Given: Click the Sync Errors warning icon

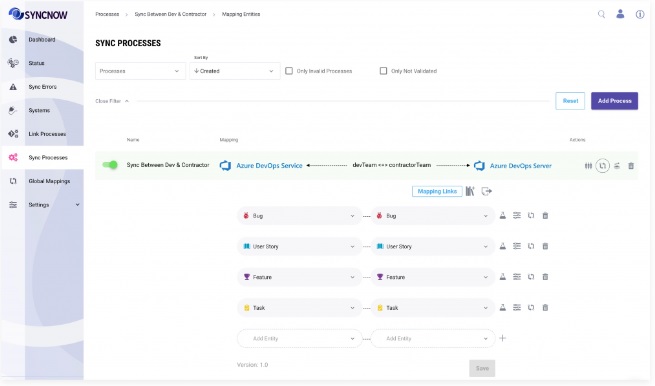Looking at the screenshot, I should tap(13, 87).
